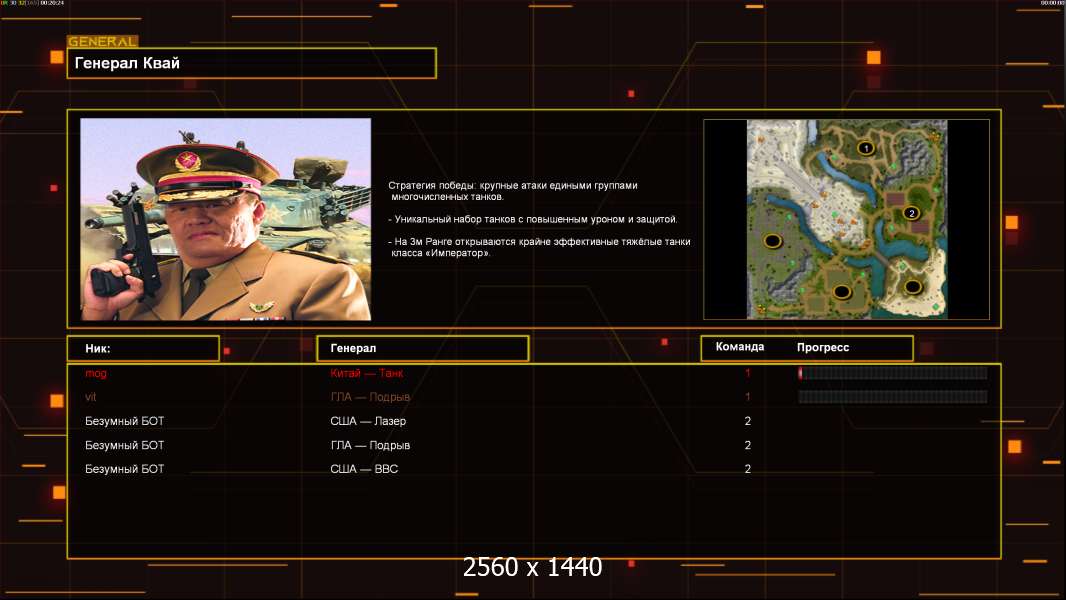Click the Прогресс column header

823,347
